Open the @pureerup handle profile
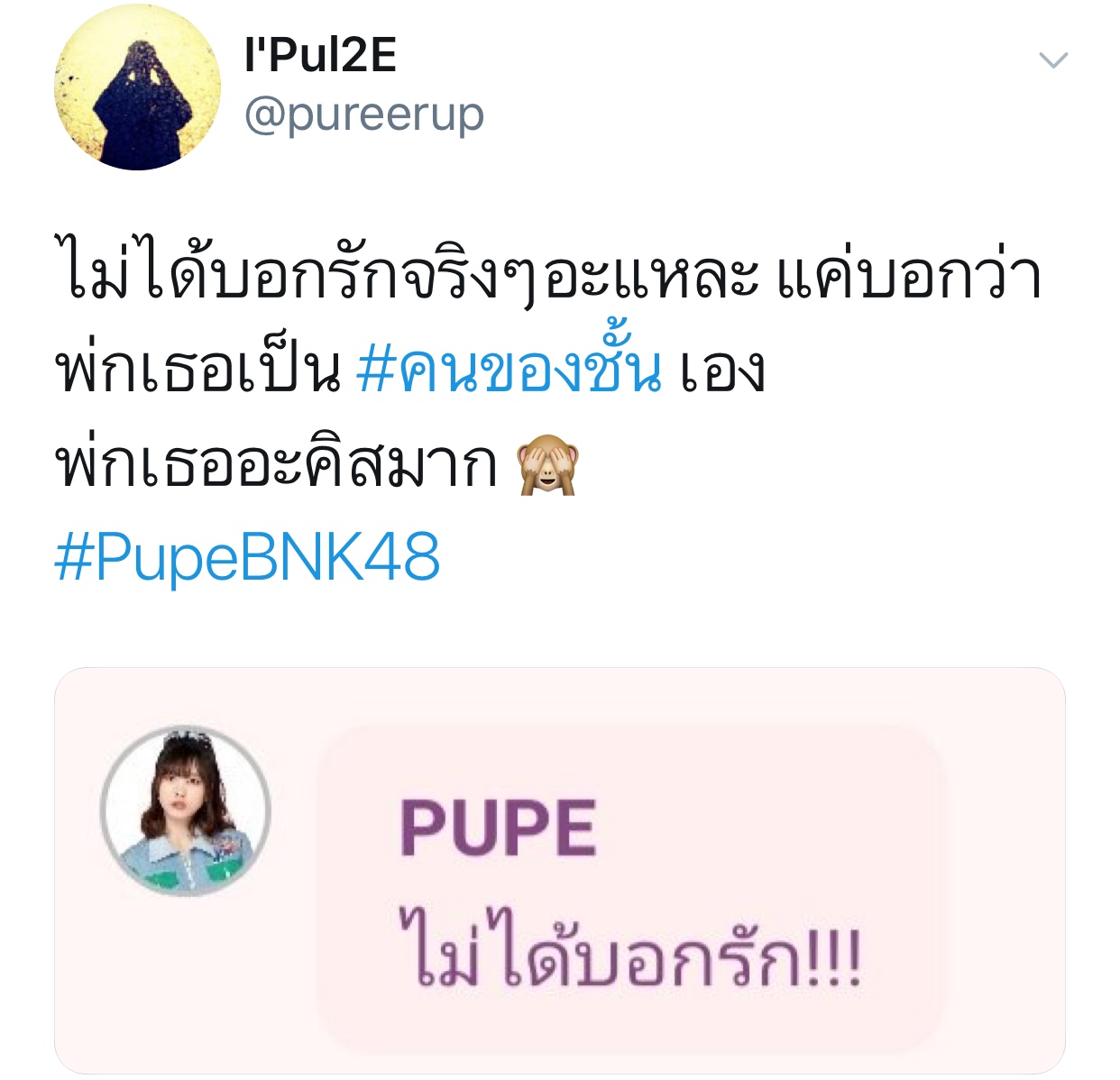Image resolution: width=1120 pixels, height=1080 pixels. coord(364,115)
